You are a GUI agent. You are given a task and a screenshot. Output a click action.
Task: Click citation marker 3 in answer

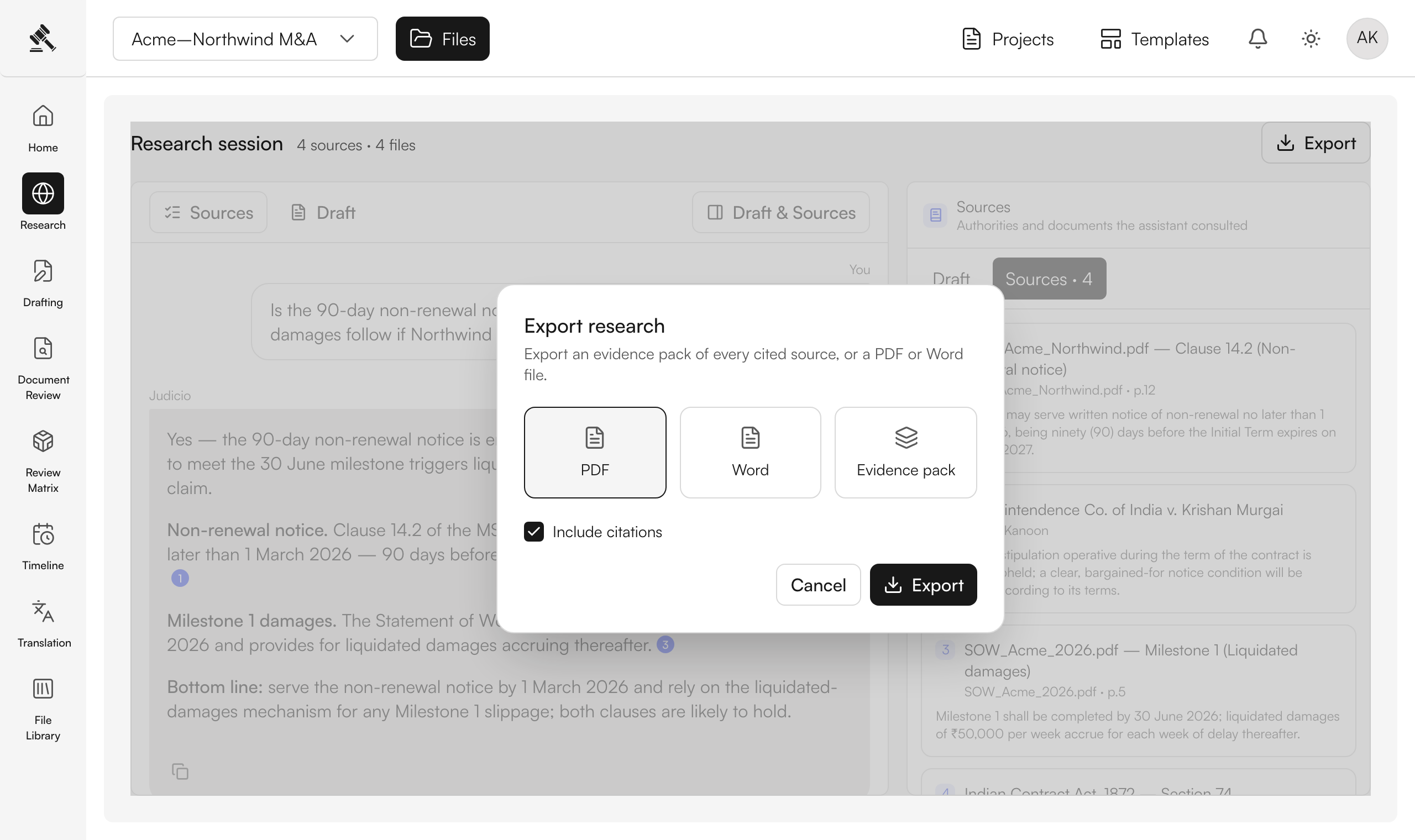coord(665,644)
